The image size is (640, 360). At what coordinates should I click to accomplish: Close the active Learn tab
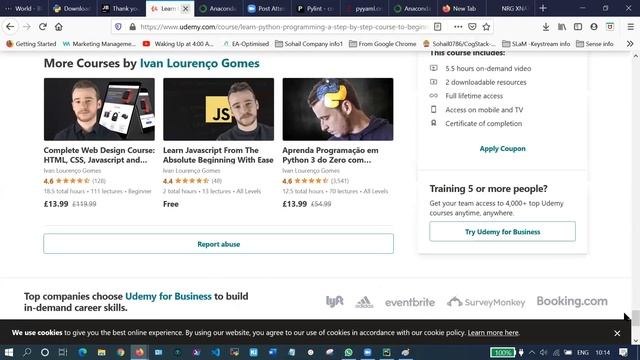(x=185, y=9)
